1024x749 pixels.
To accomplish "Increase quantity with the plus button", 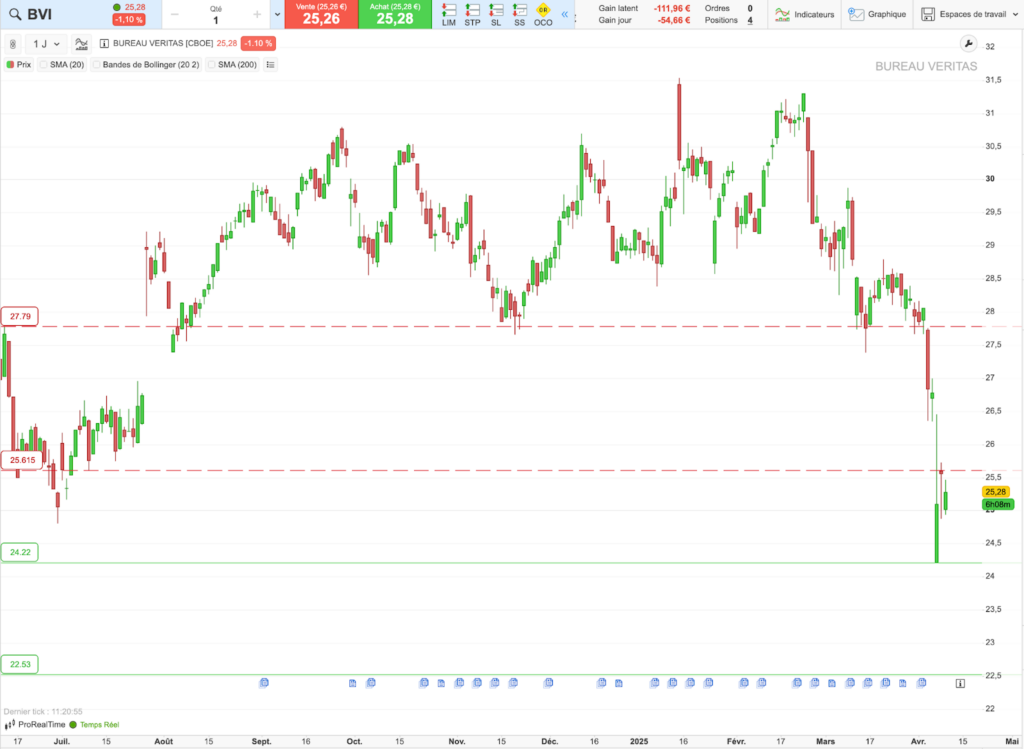I will coord(257,14).
